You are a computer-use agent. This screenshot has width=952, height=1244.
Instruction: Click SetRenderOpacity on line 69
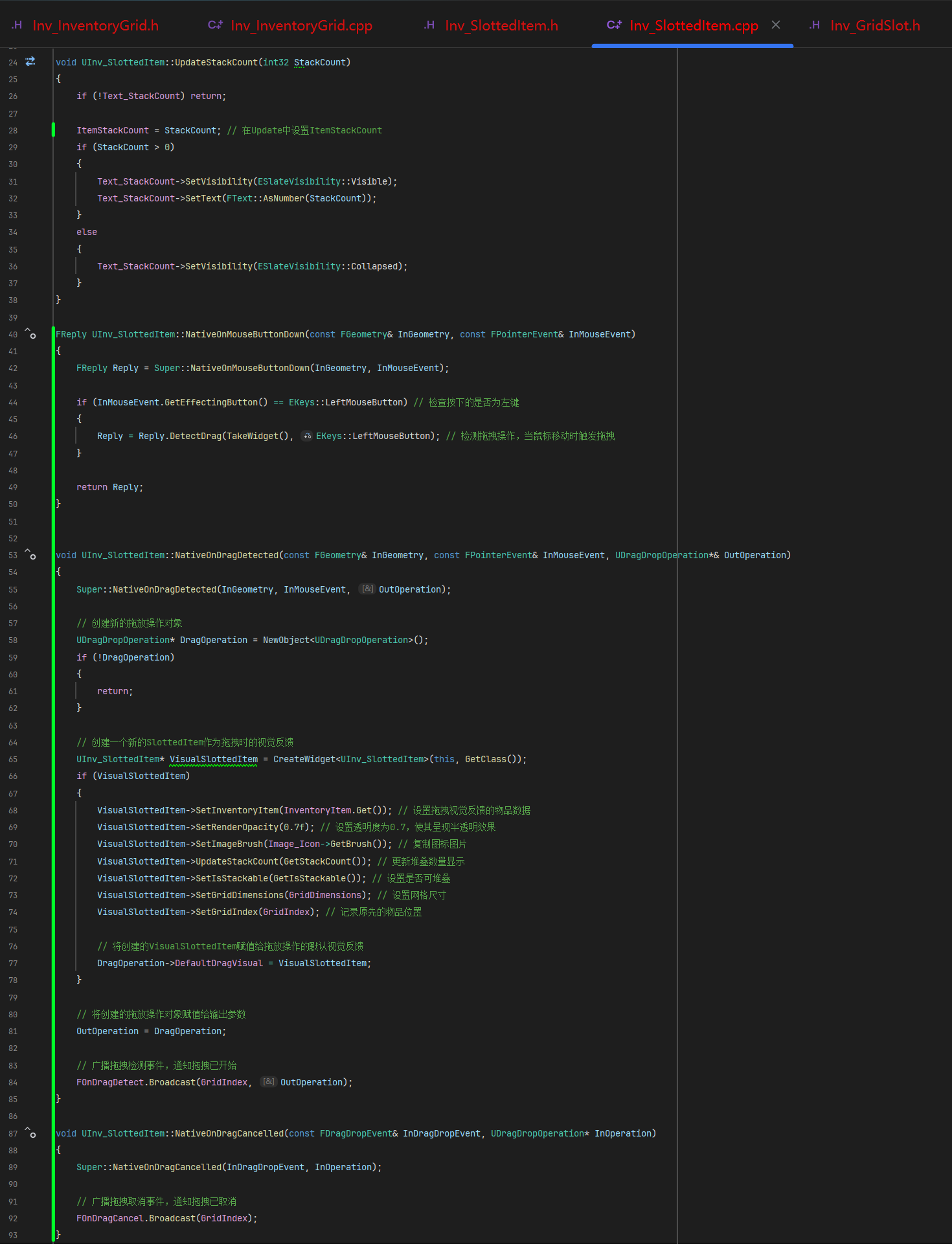tap(237, 827)
